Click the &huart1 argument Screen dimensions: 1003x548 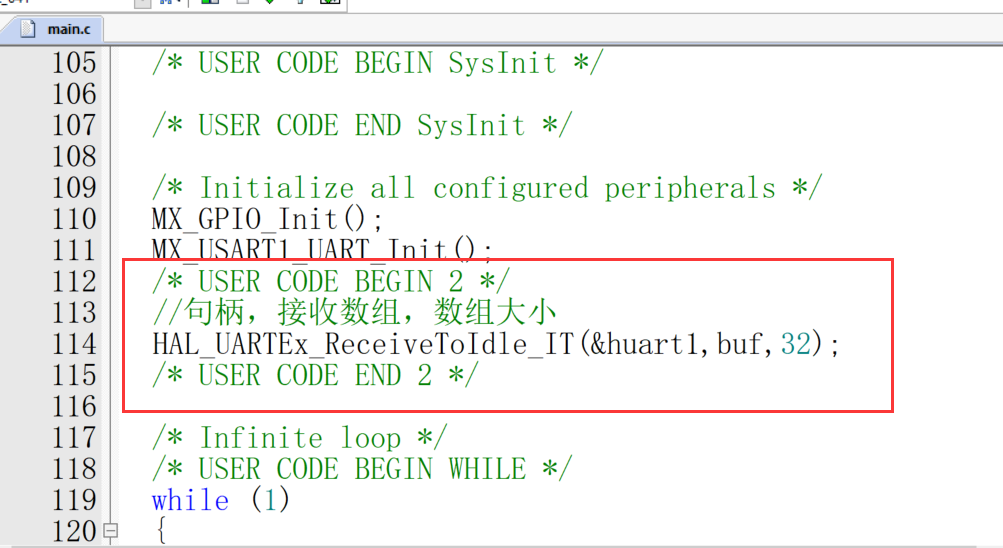[x=644, y=344]
